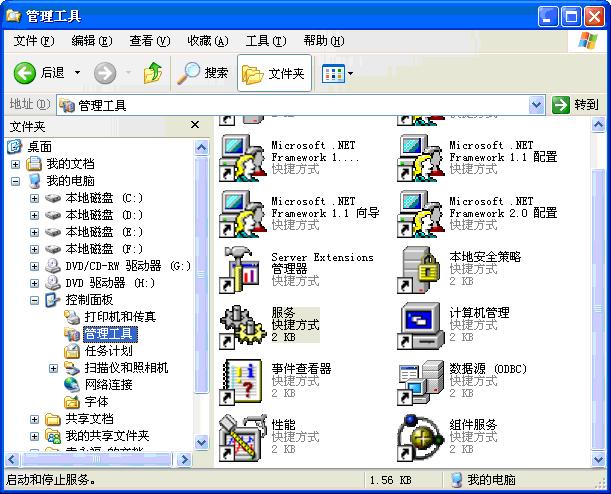Screen dimensions: 611x494
Task: Click folder tree scroll right arrow
Action: click(184, 460)
